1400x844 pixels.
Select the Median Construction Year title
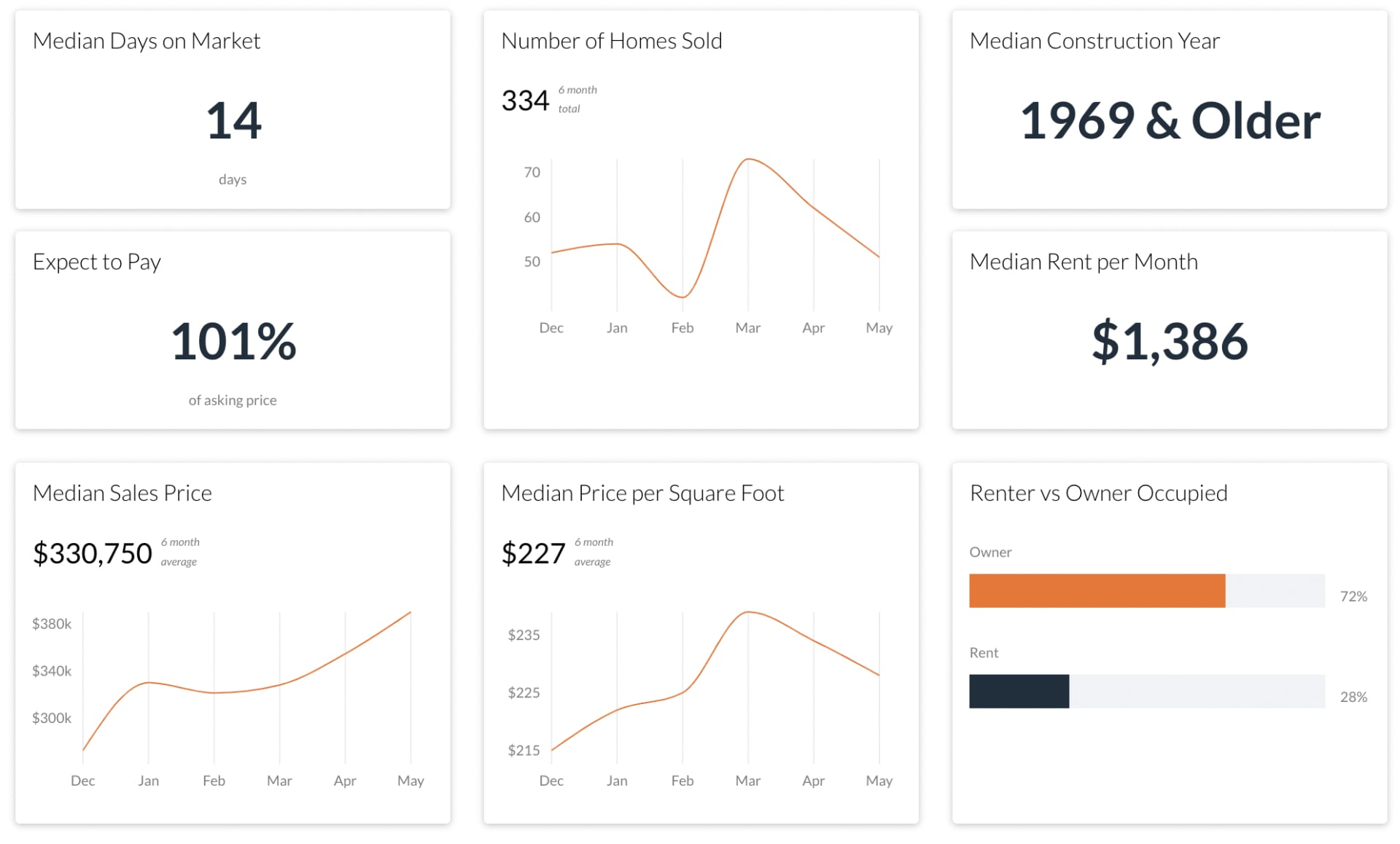[x=1094, y=41]
